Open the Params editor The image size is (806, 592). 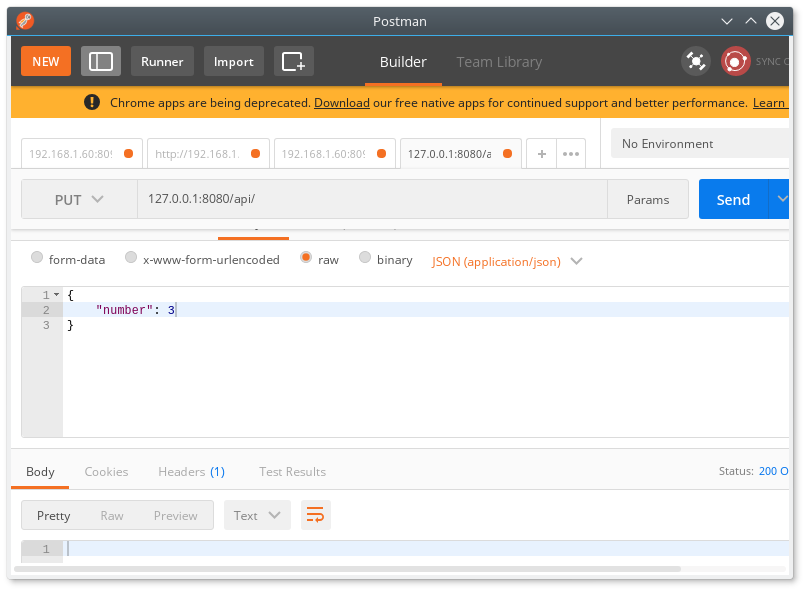pyautogui.click(x=648, y=199)
